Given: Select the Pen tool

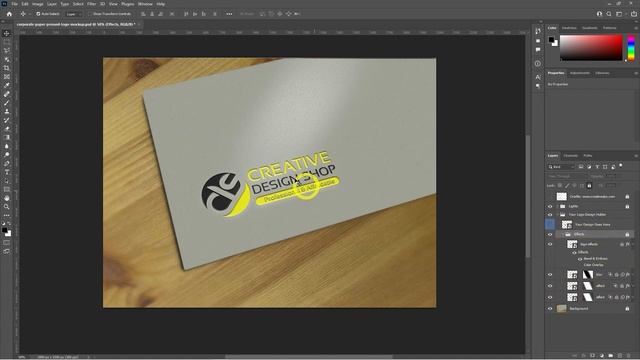Looking at the screenshot, I should (x=7, y=163).
